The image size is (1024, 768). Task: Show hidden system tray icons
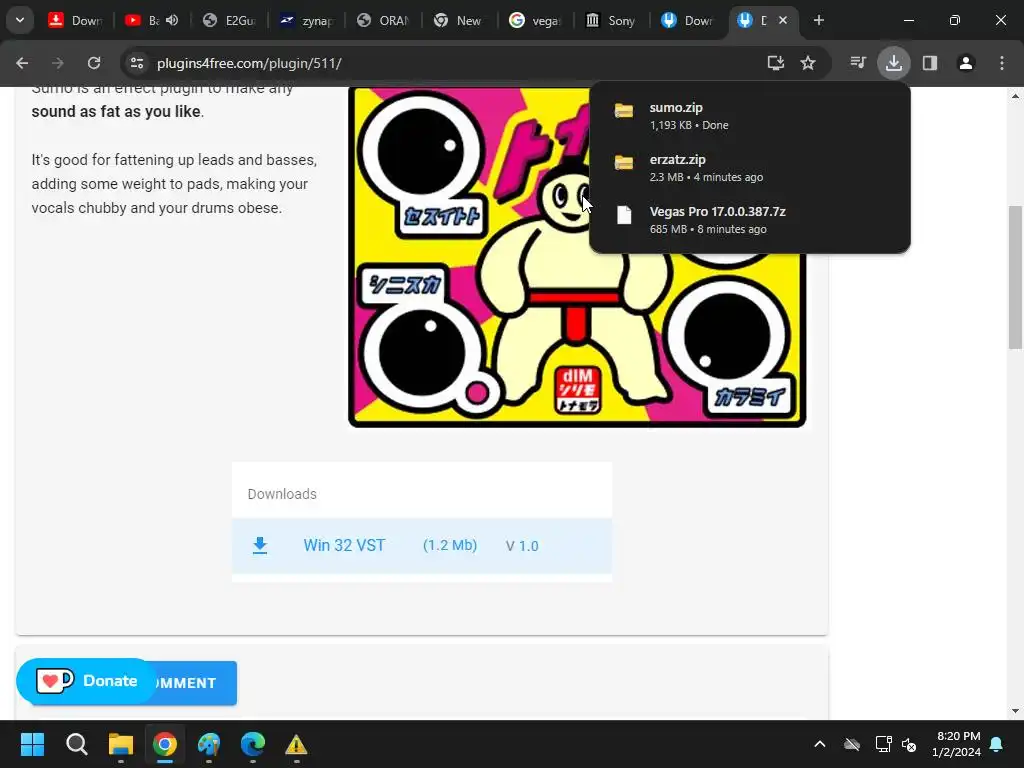820,744
